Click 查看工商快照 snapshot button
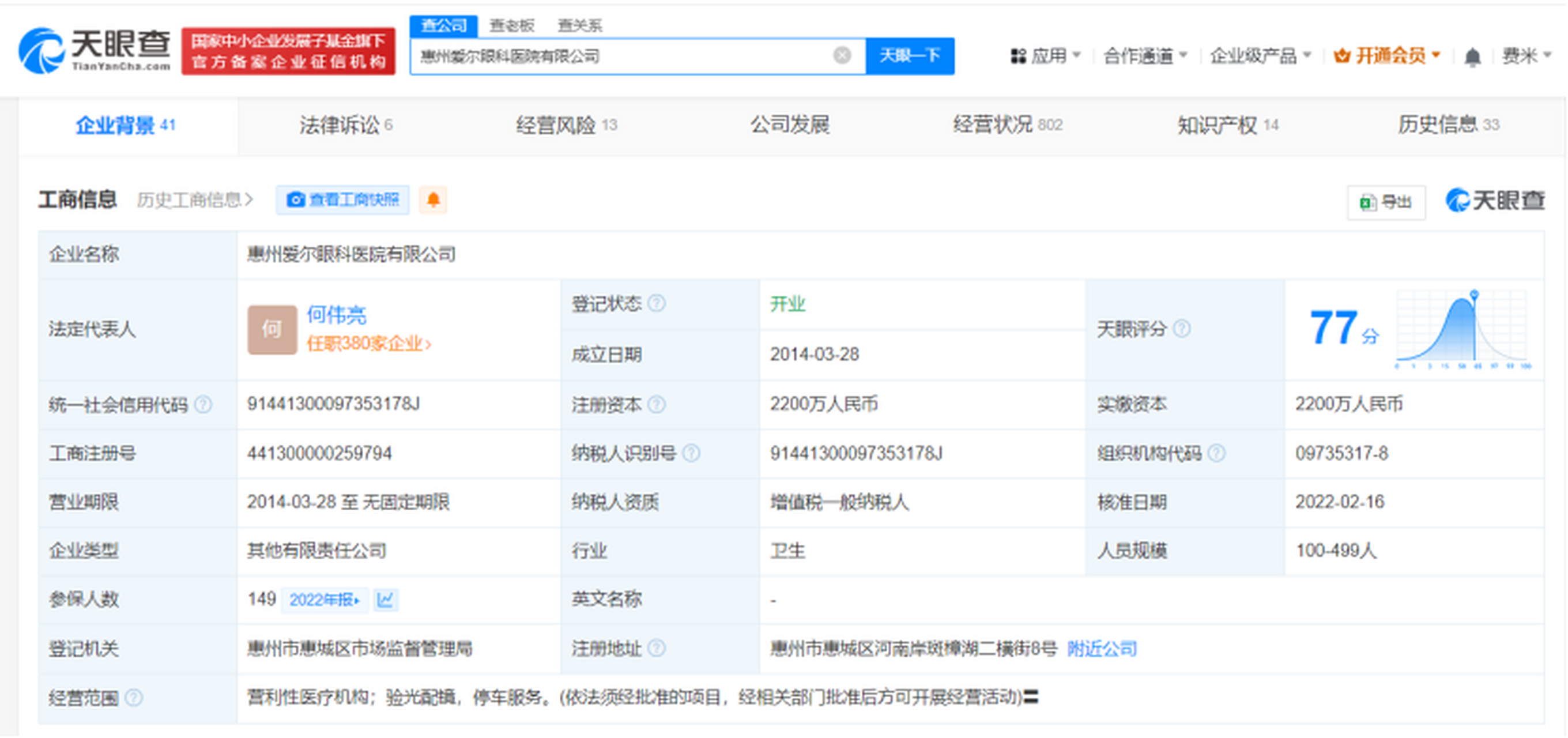Screen dimensions: 1568x738 coord(342,199)
